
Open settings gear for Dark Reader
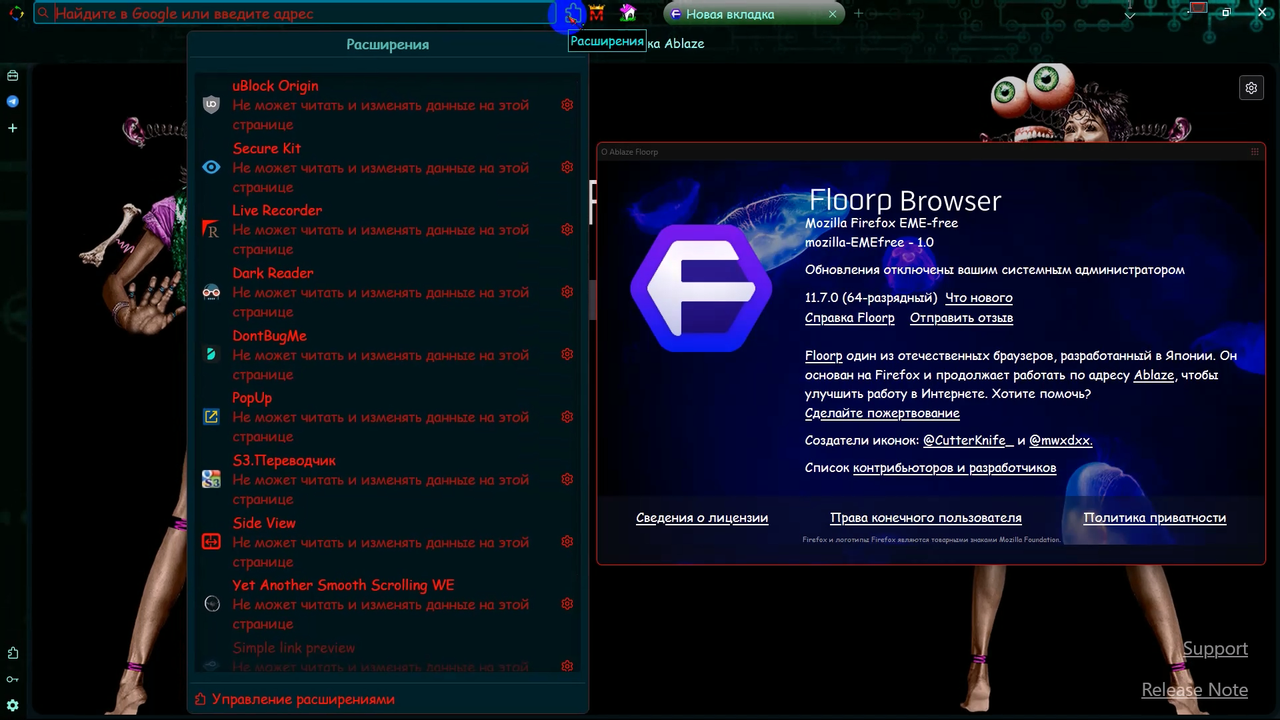(567, 292)
